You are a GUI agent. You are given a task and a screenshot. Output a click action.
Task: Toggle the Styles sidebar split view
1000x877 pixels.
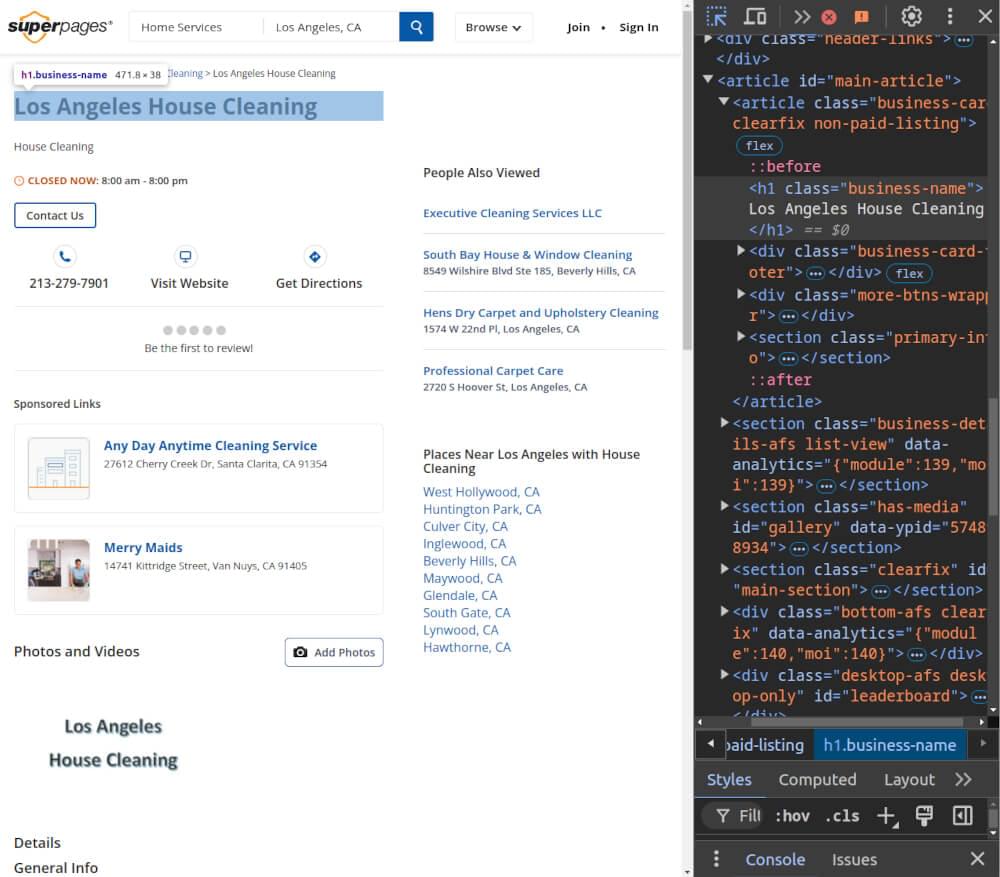coord(962,815)
